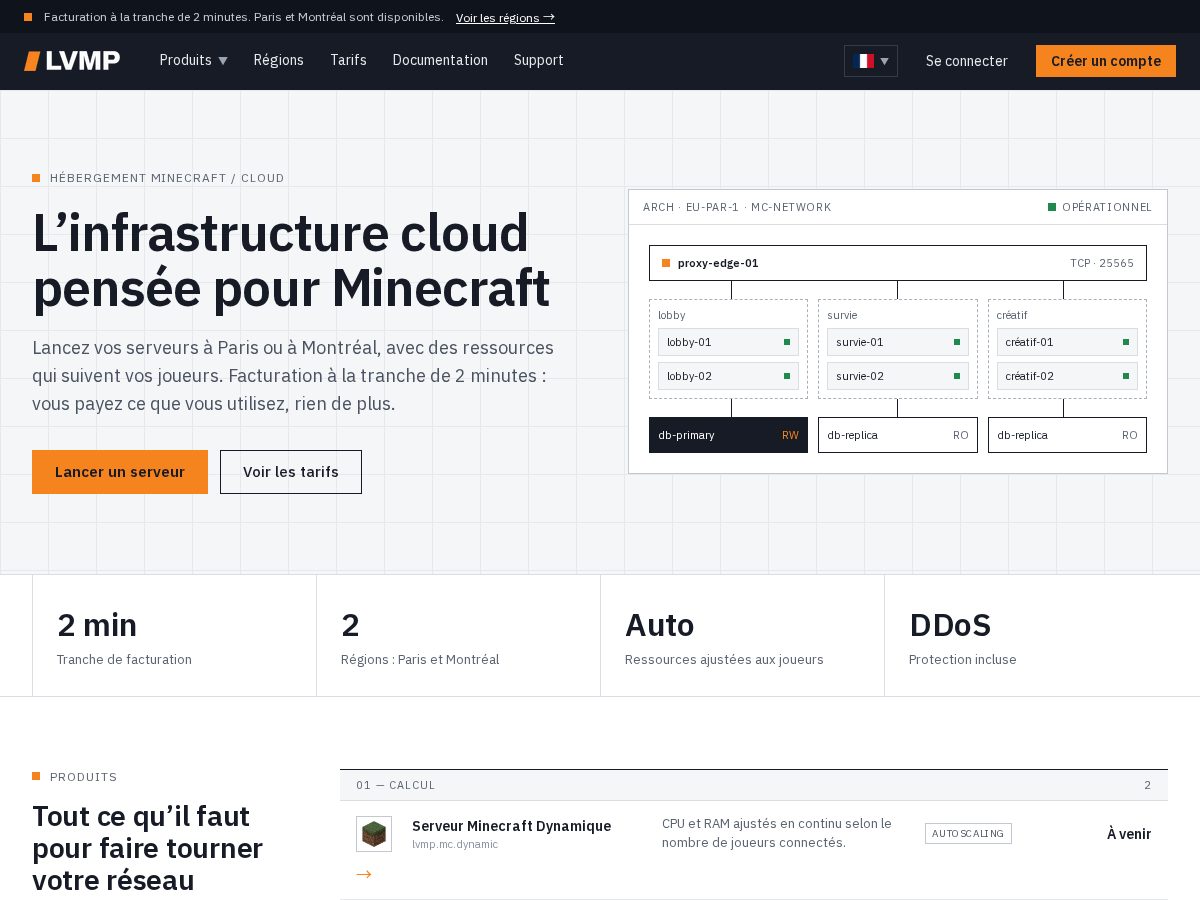The width and height of the screenshot is (1200, 900).
Task: Click the 01 — CALCUL section header
Action: [754, 785]
